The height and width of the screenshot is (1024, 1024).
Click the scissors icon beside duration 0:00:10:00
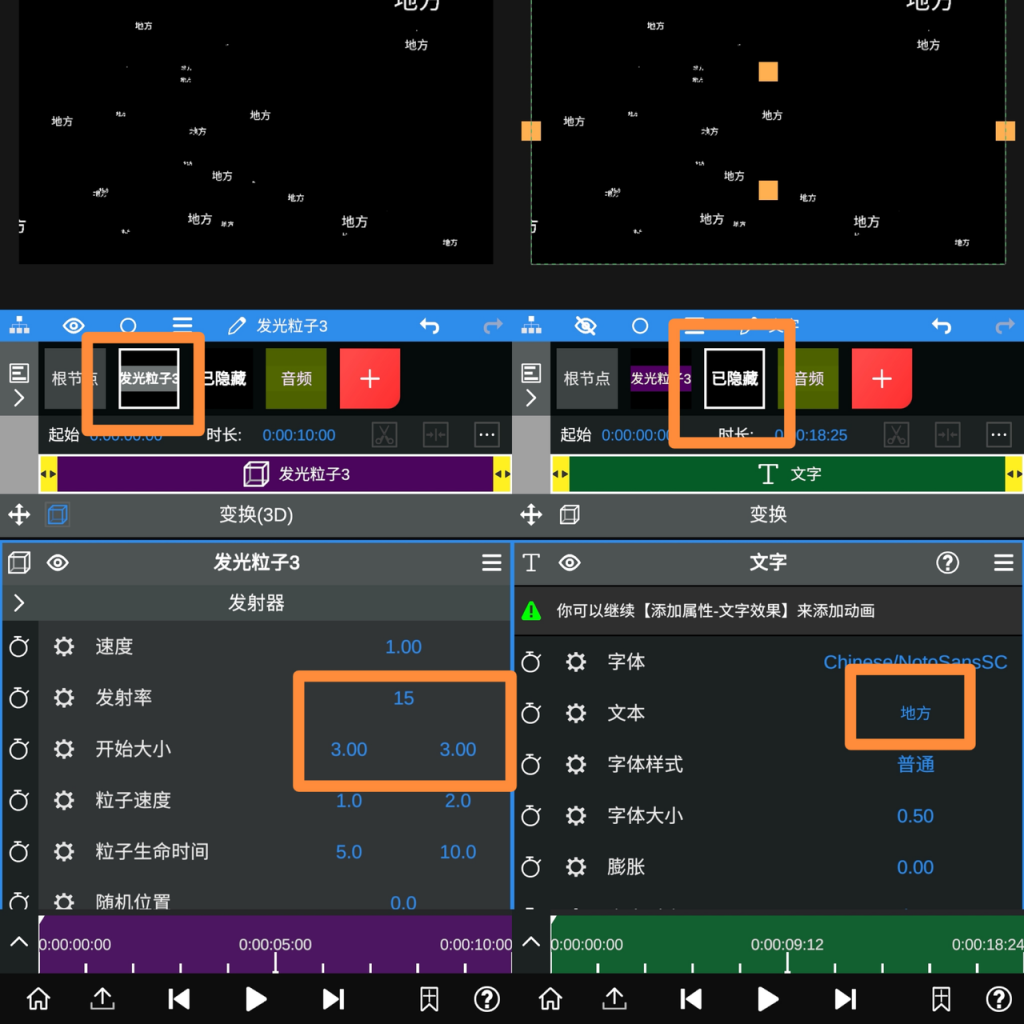click(x=384, y=435)
